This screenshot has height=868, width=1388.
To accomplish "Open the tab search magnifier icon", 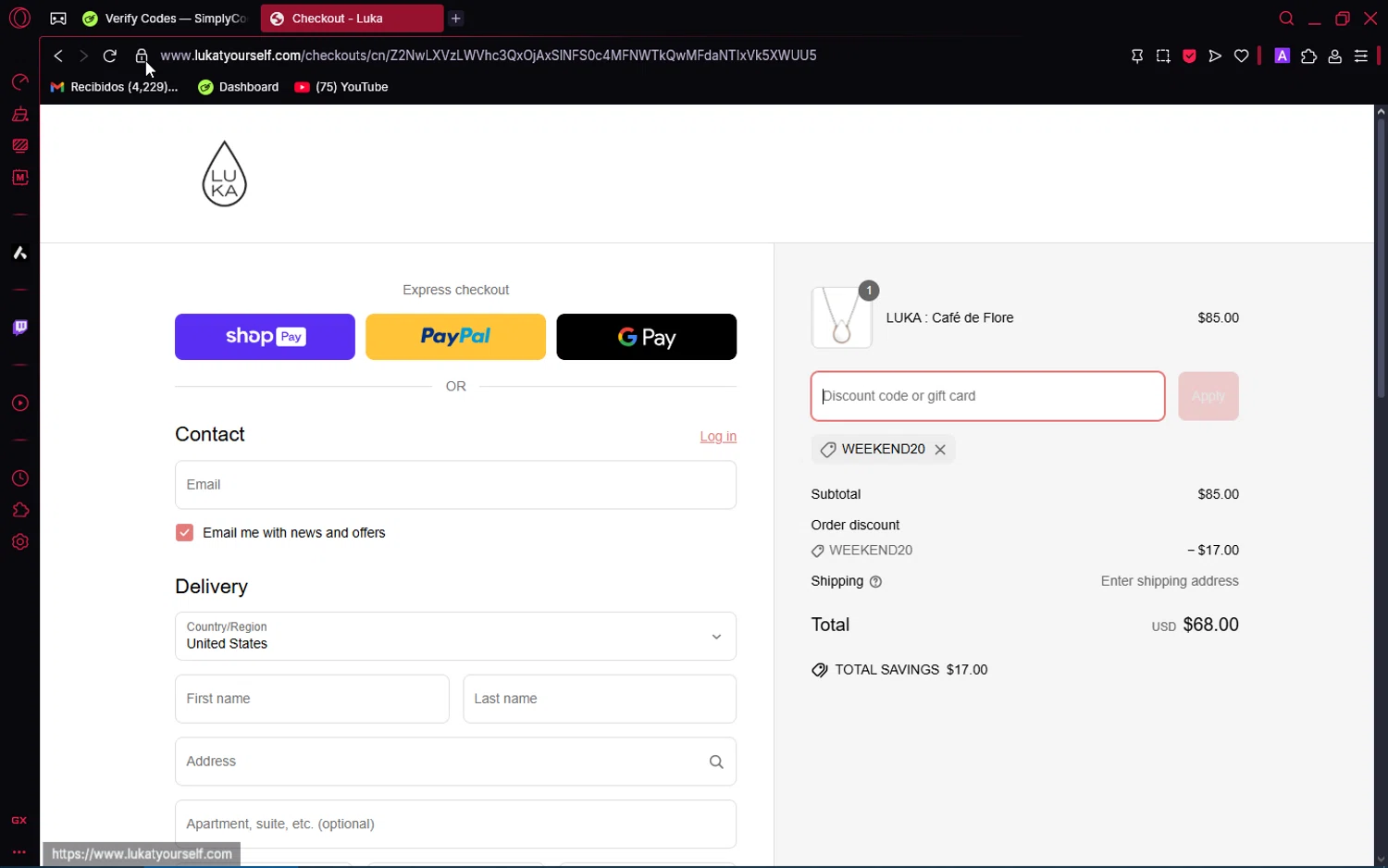I will 1286,19.
